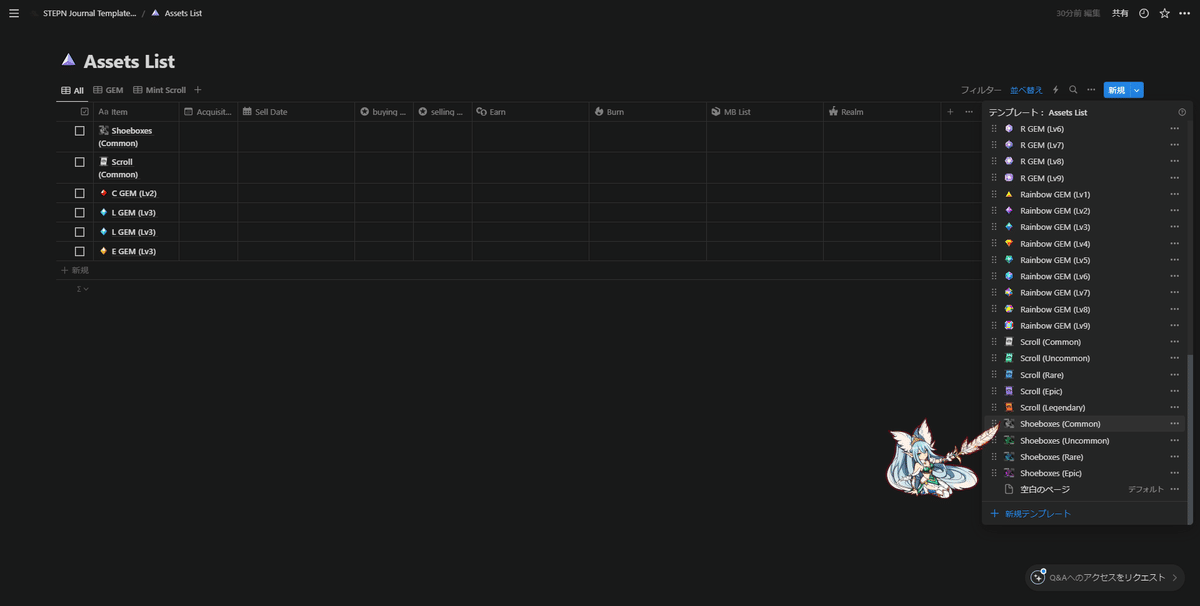Open database view options ellipsis
The height and width of the screenshot is (606, 1200).
point(1091,90)
